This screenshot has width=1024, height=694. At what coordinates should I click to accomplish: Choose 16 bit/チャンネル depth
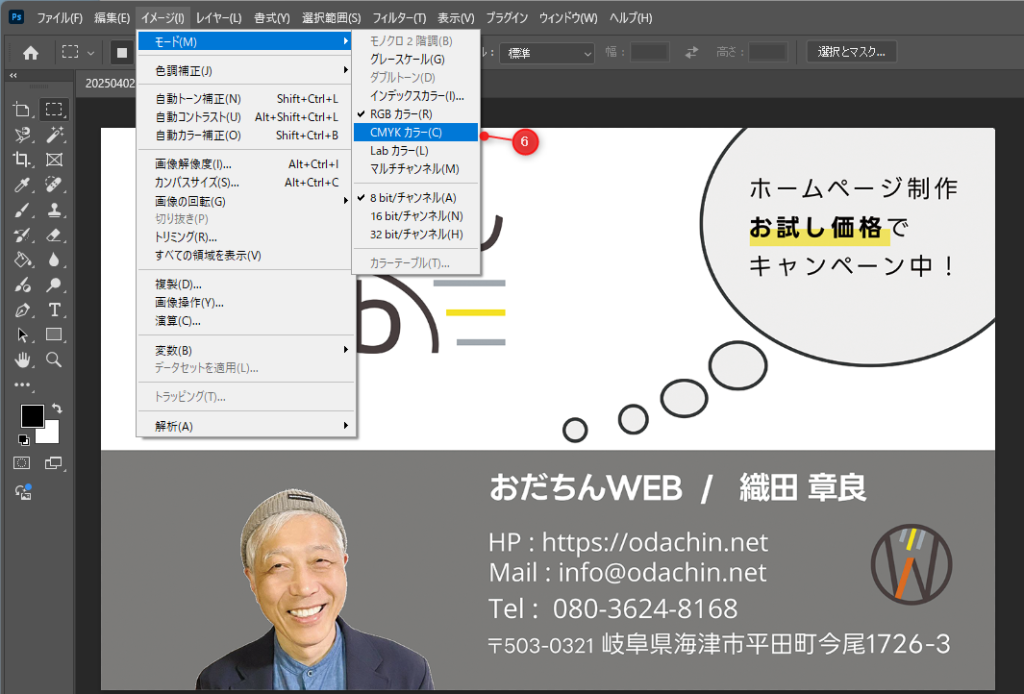(x=416, y=216)
